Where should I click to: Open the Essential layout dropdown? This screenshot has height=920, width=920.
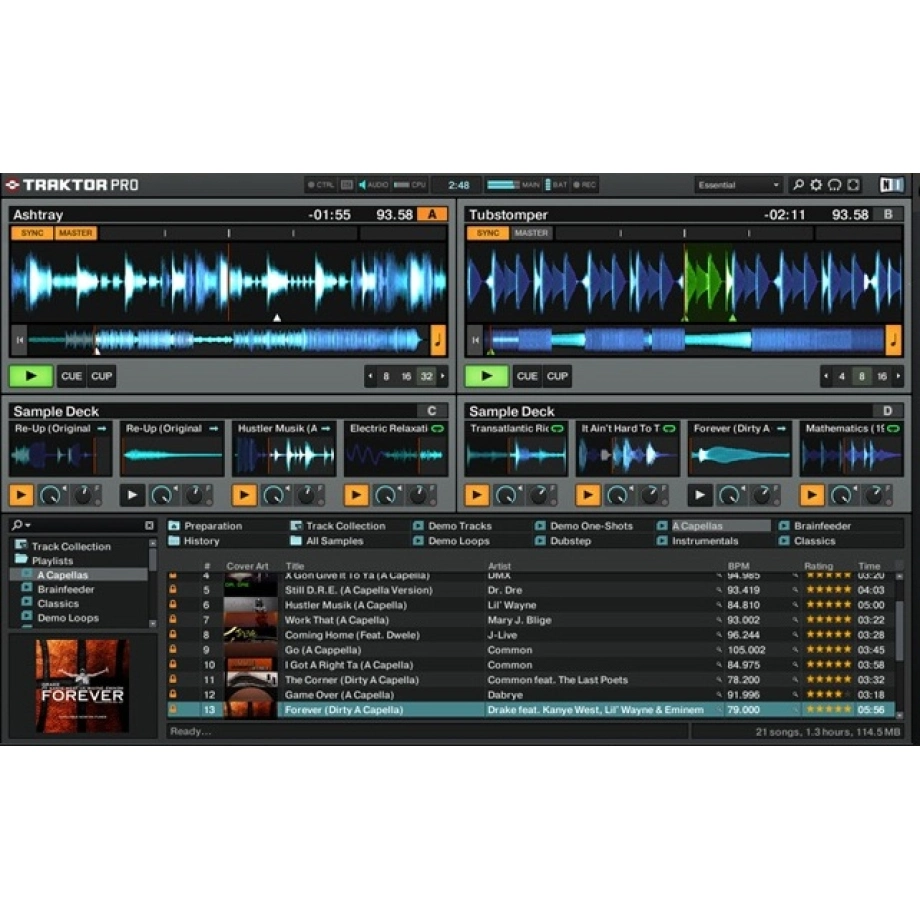coord(739,185)
